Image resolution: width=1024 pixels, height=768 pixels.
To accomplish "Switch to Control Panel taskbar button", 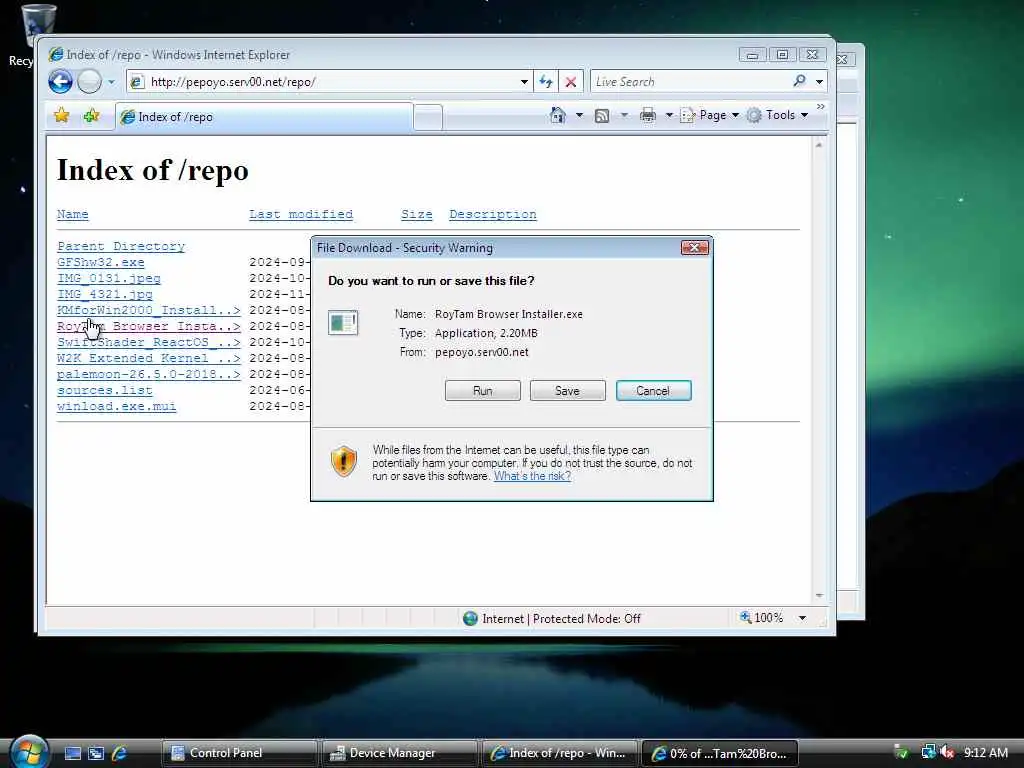I will point(238,753).
